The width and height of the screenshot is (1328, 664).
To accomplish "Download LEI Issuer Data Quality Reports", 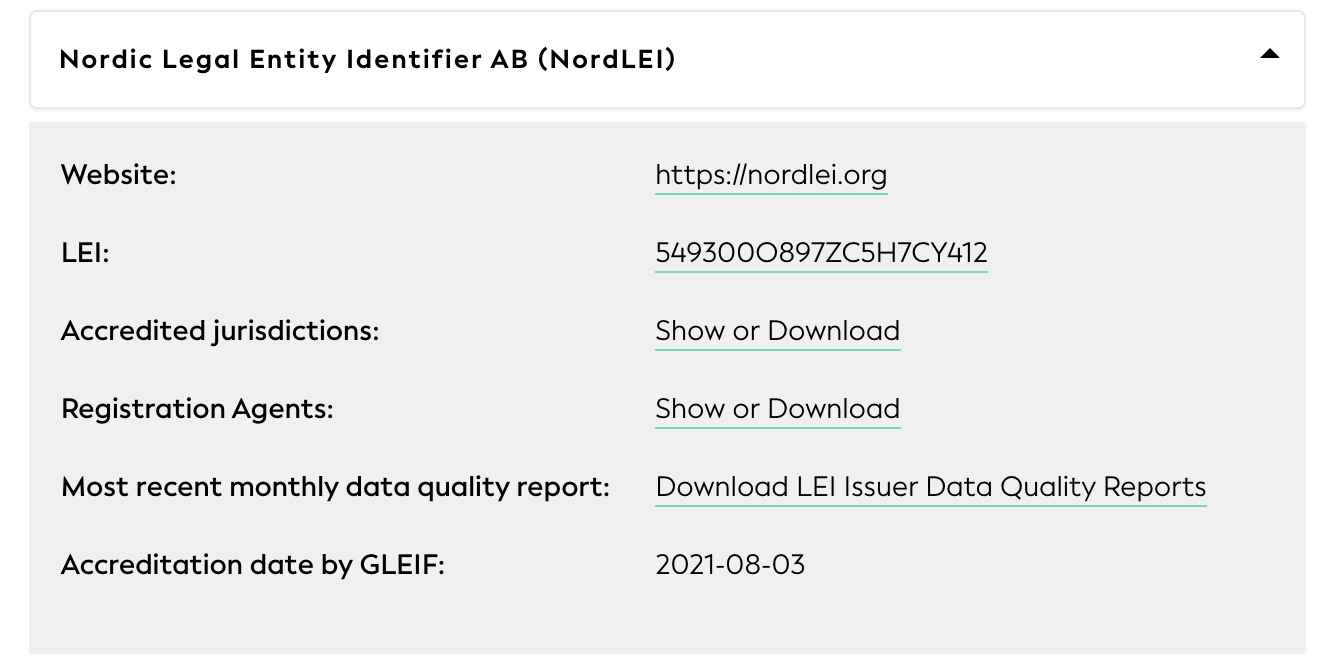I will point(930,487).
